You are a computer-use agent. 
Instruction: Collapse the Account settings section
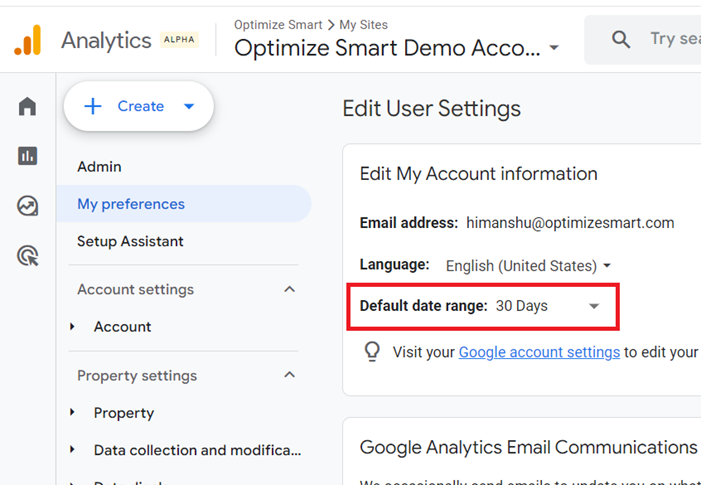point(290,289)
